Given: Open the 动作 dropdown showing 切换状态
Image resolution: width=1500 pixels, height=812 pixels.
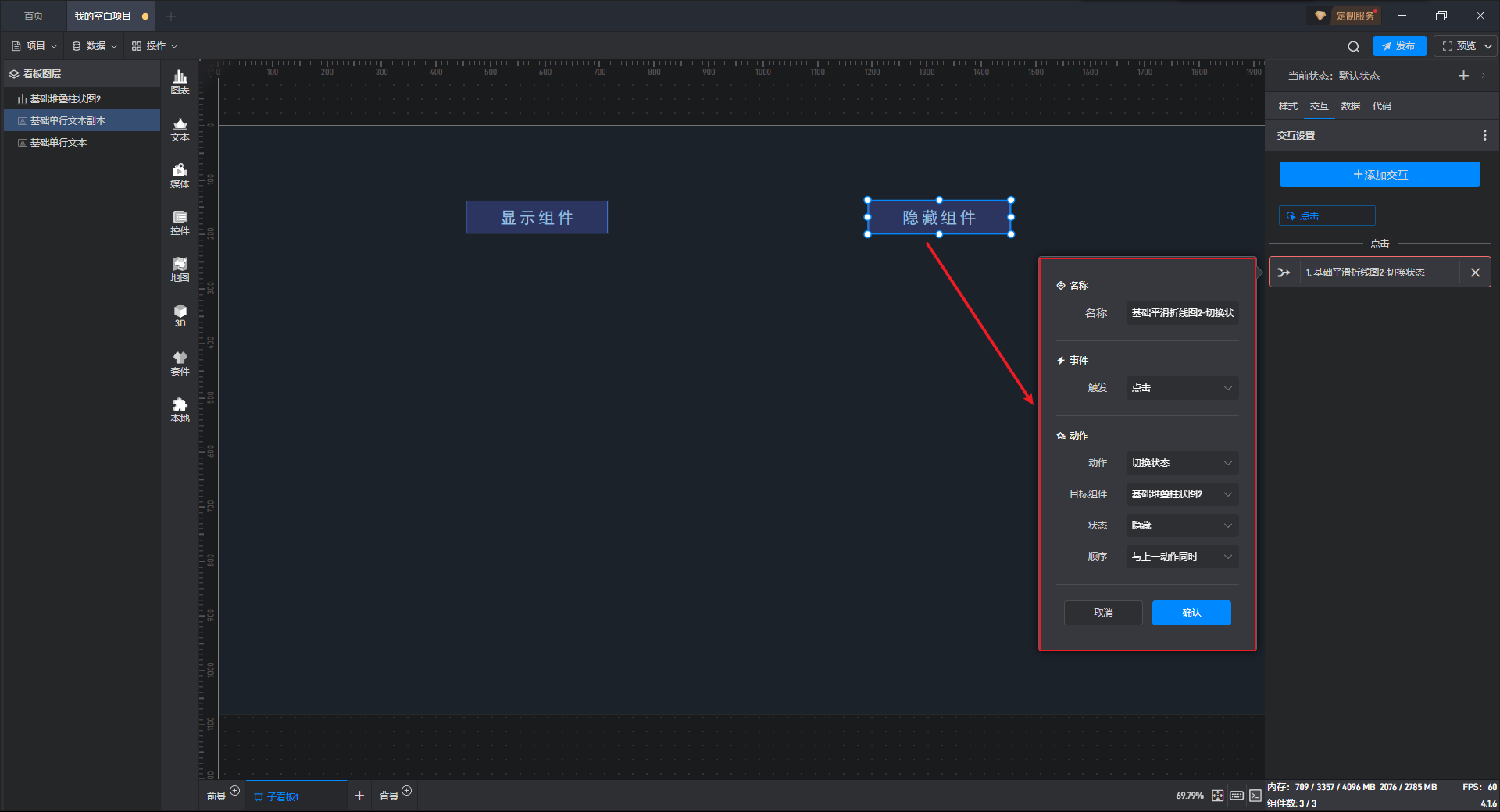Looking at the screenshot, I should click(1182, 463).
